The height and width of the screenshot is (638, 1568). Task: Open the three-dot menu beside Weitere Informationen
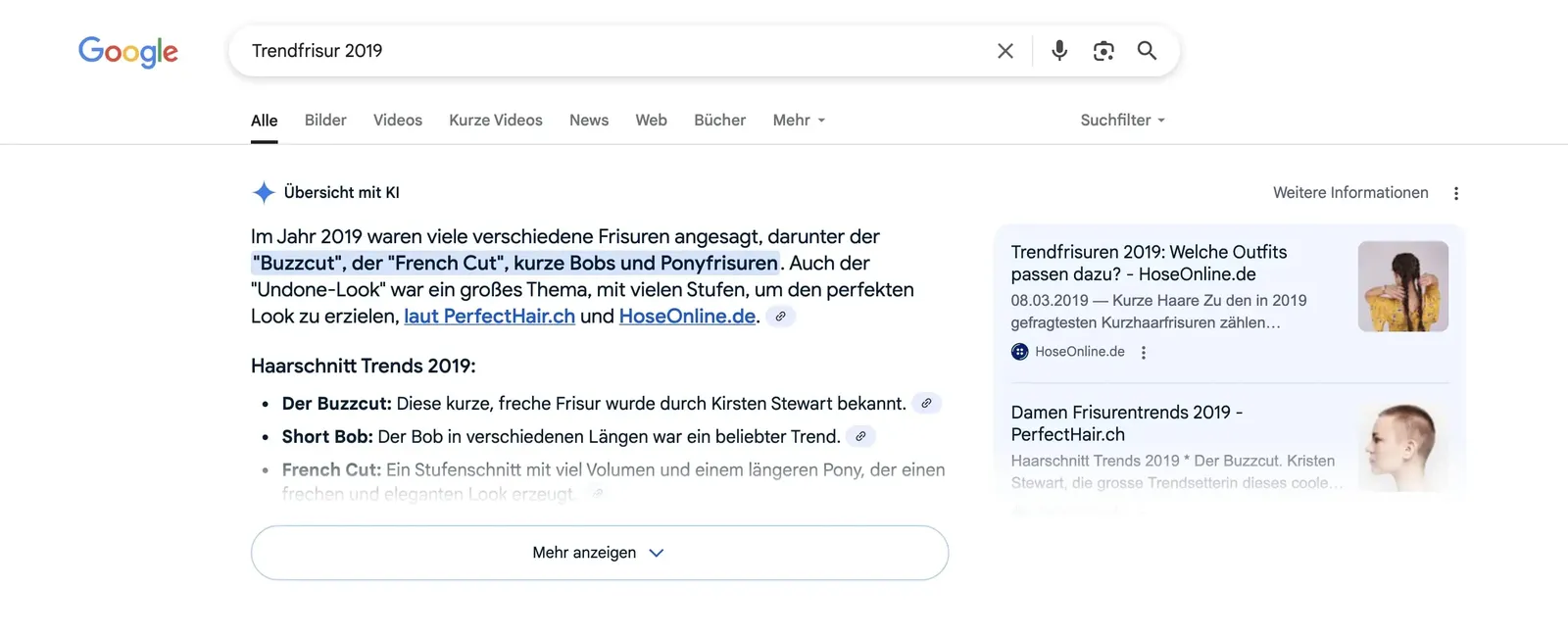pos(1456,193)
